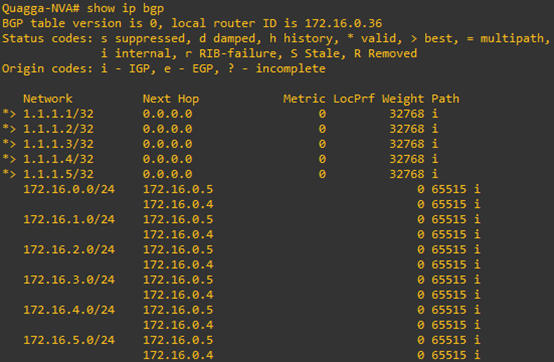Select network 1.1.1.2/32
554x362 pixels.
[58, 129]
